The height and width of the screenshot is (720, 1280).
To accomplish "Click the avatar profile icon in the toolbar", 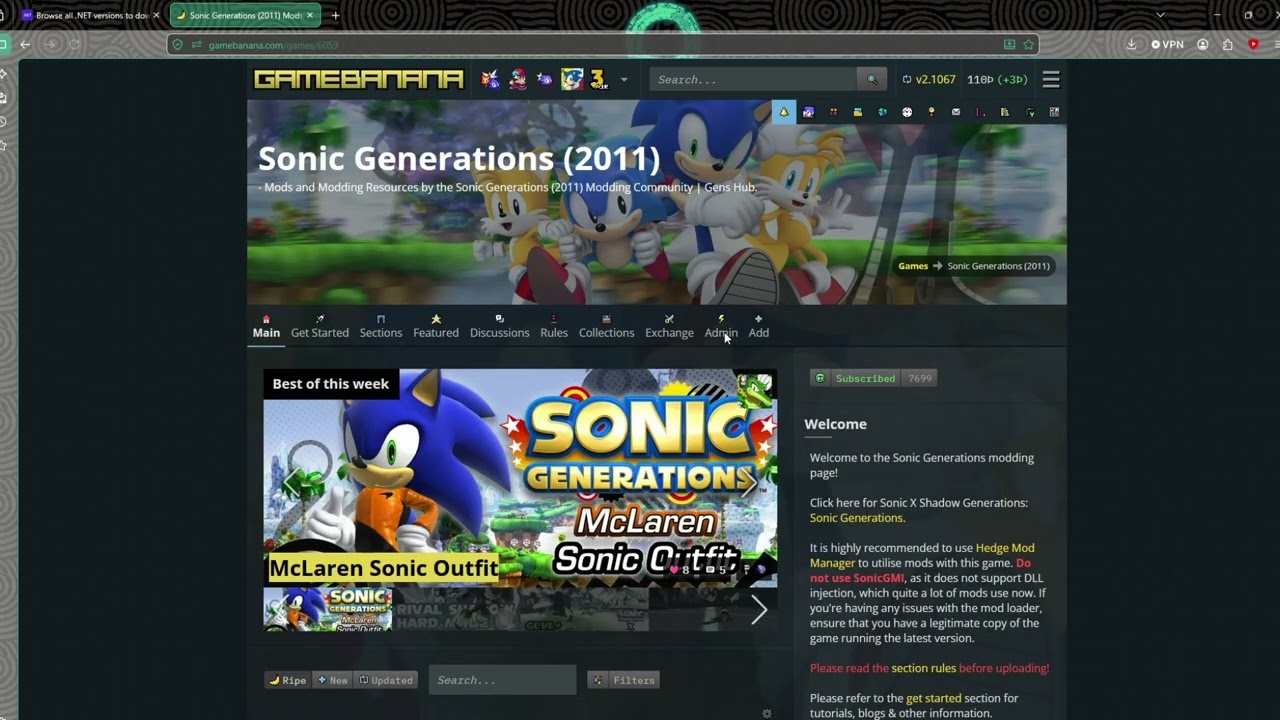I will coord(808,112).
